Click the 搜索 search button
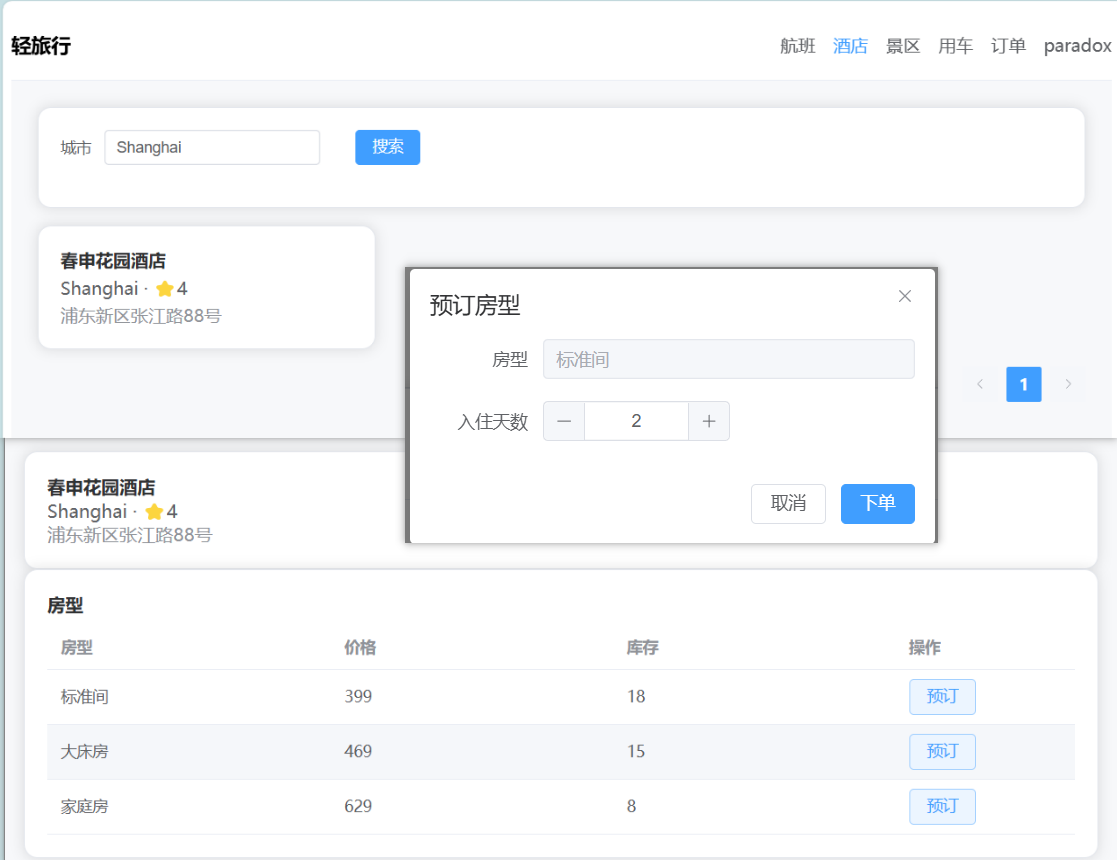 pos(387,147)
